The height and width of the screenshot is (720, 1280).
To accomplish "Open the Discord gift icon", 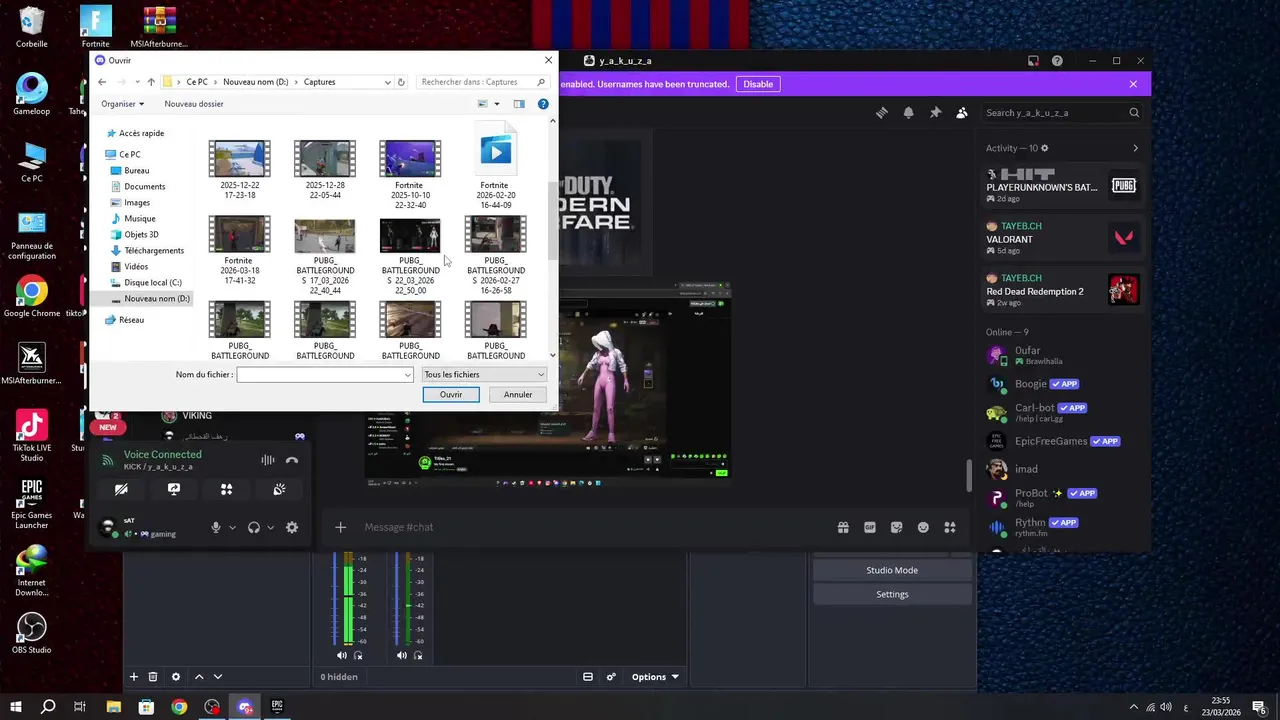I will [843, 527].
